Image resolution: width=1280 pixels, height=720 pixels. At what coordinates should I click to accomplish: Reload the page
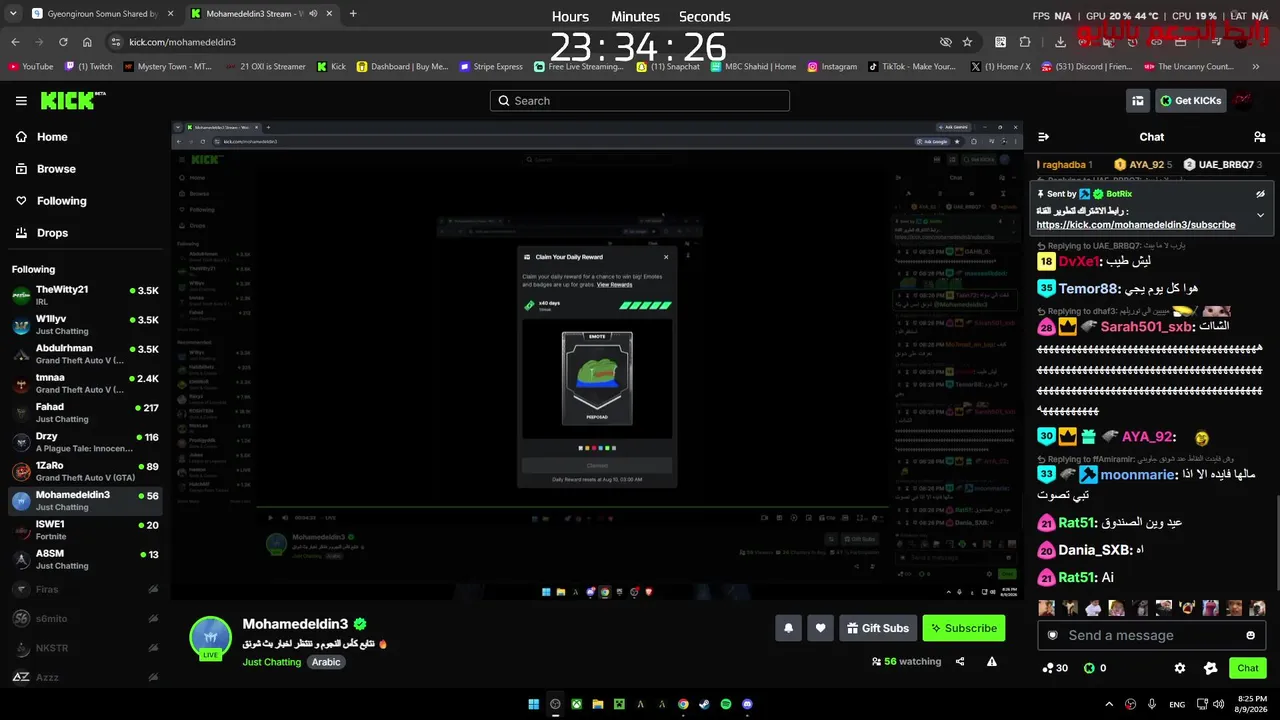click(63, 42)
